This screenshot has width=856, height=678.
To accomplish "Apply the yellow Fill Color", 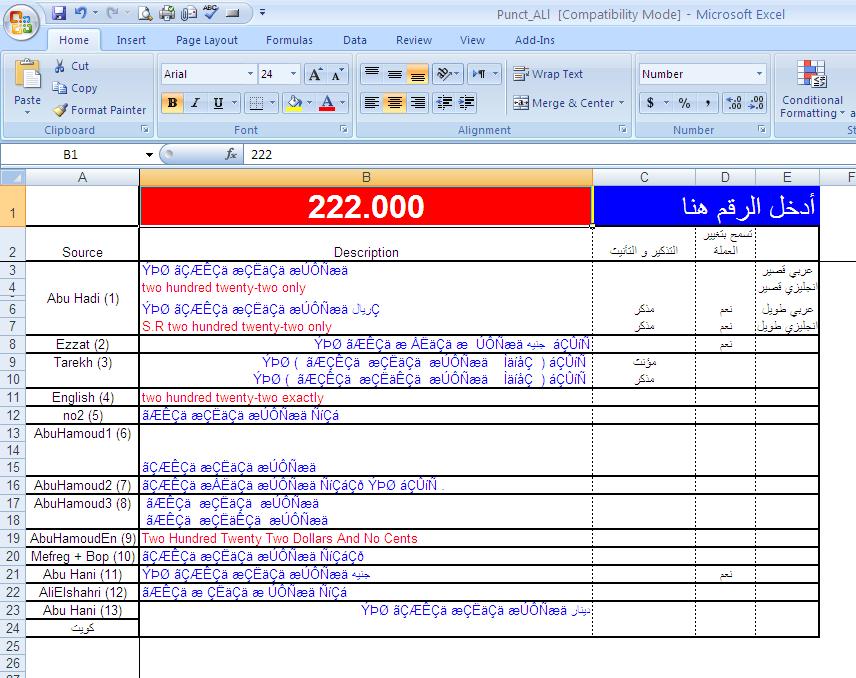I will point(294,103).
